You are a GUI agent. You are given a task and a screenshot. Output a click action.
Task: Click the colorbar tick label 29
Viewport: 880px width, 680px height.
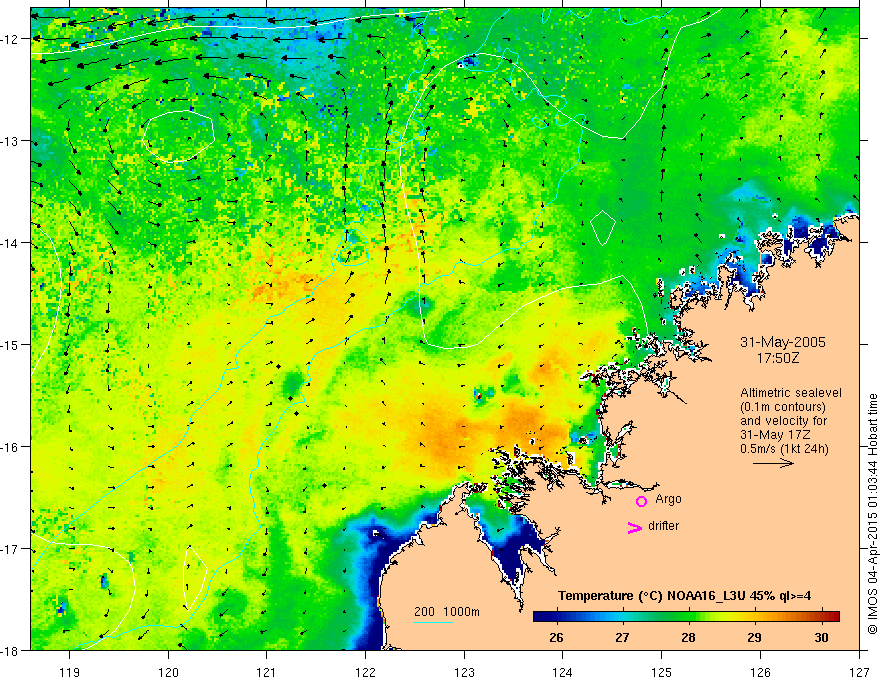[755, 637]
